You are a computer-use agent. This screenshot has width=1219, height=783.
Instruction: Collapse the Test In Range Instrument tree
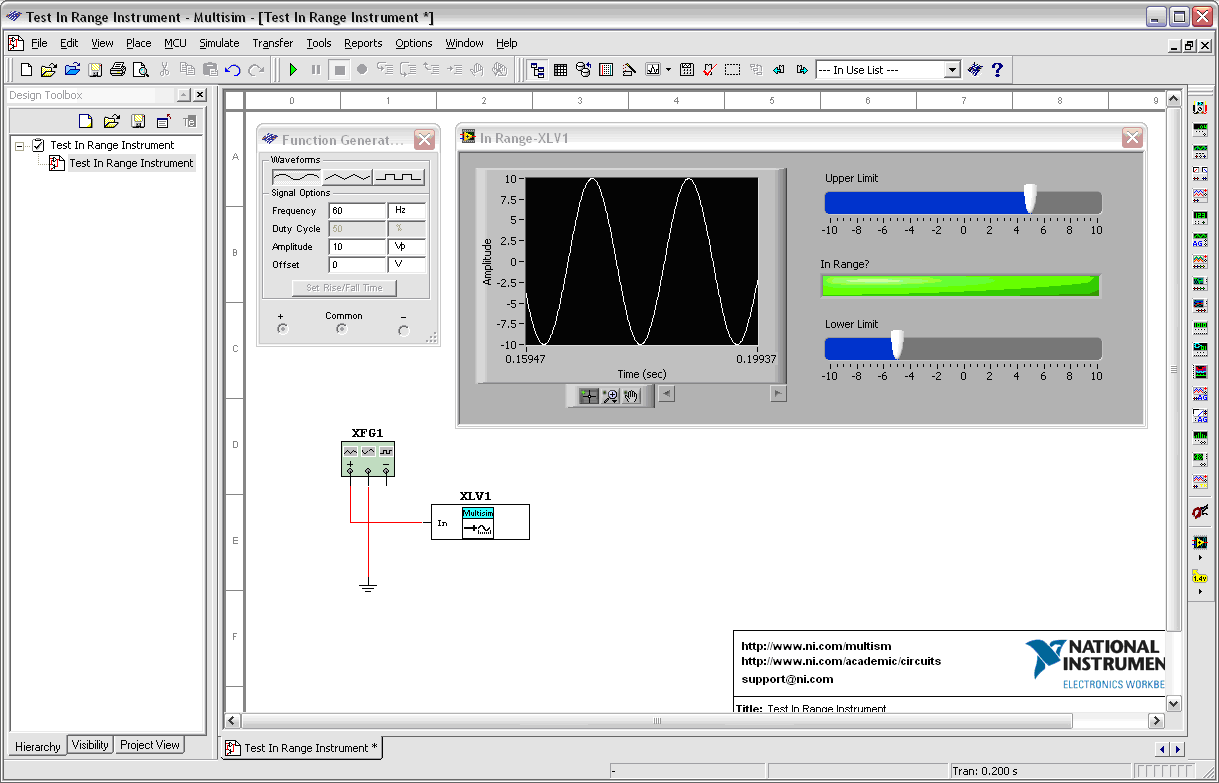tap(19, 146)
